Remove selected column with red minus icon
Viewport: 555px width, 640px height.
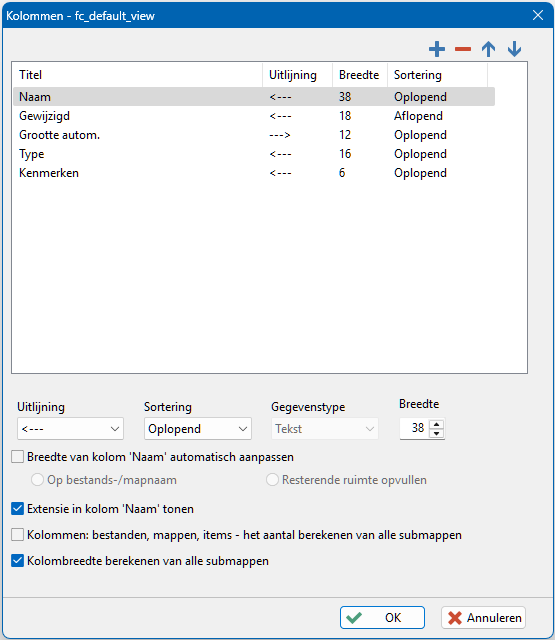463,49
